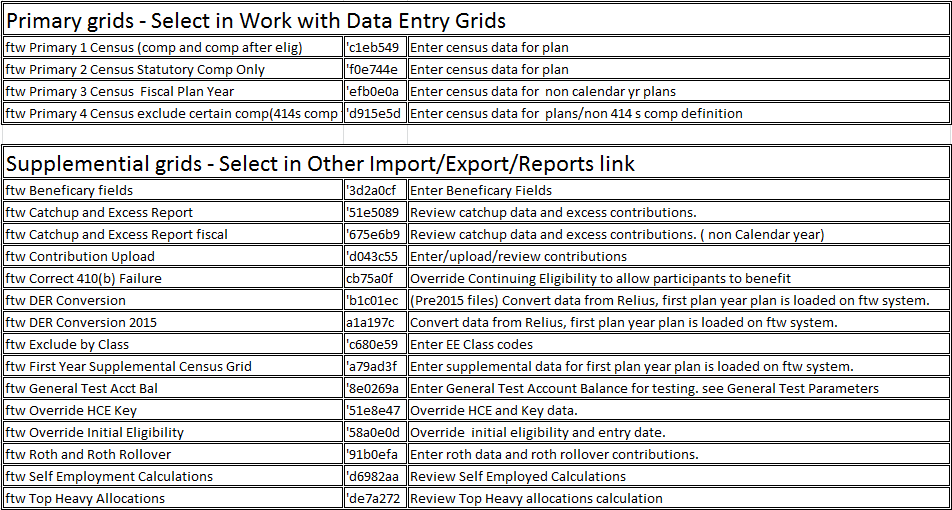Click description ending '( non Calendar year)'
This screenshot has height=510, width=952.
click(678, 234)
